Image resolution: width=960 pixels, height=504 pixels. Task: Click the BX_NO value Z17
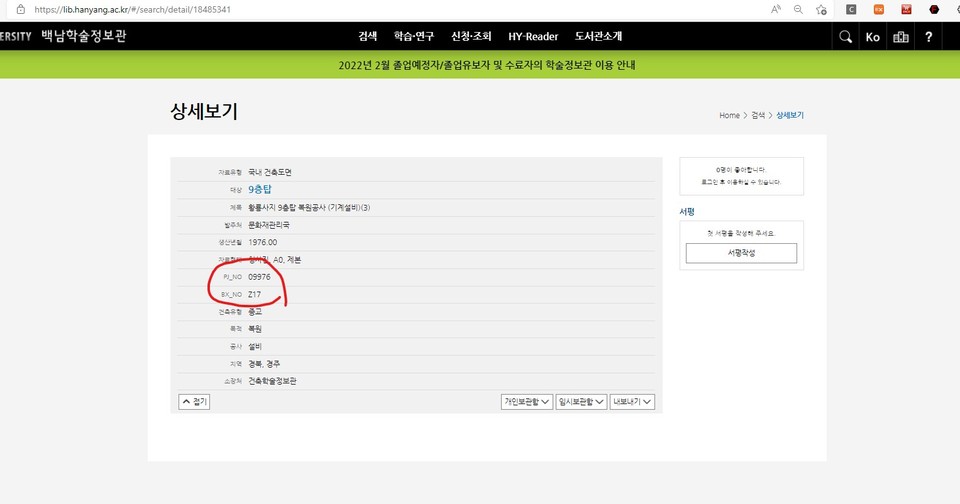[x=254, y=295]
